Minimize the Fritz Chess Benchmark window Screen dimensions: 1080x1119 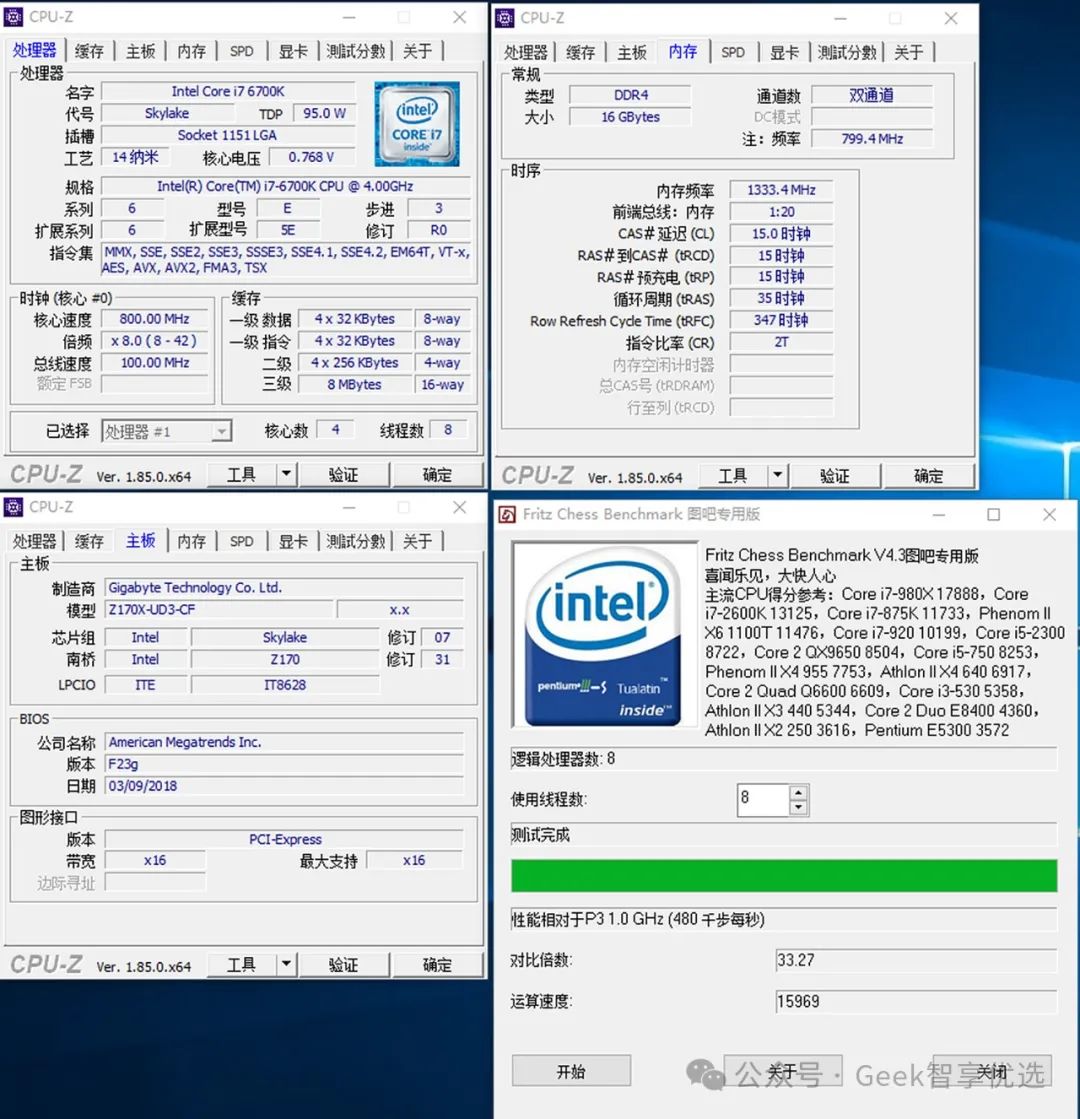click(x=939, y=515)
